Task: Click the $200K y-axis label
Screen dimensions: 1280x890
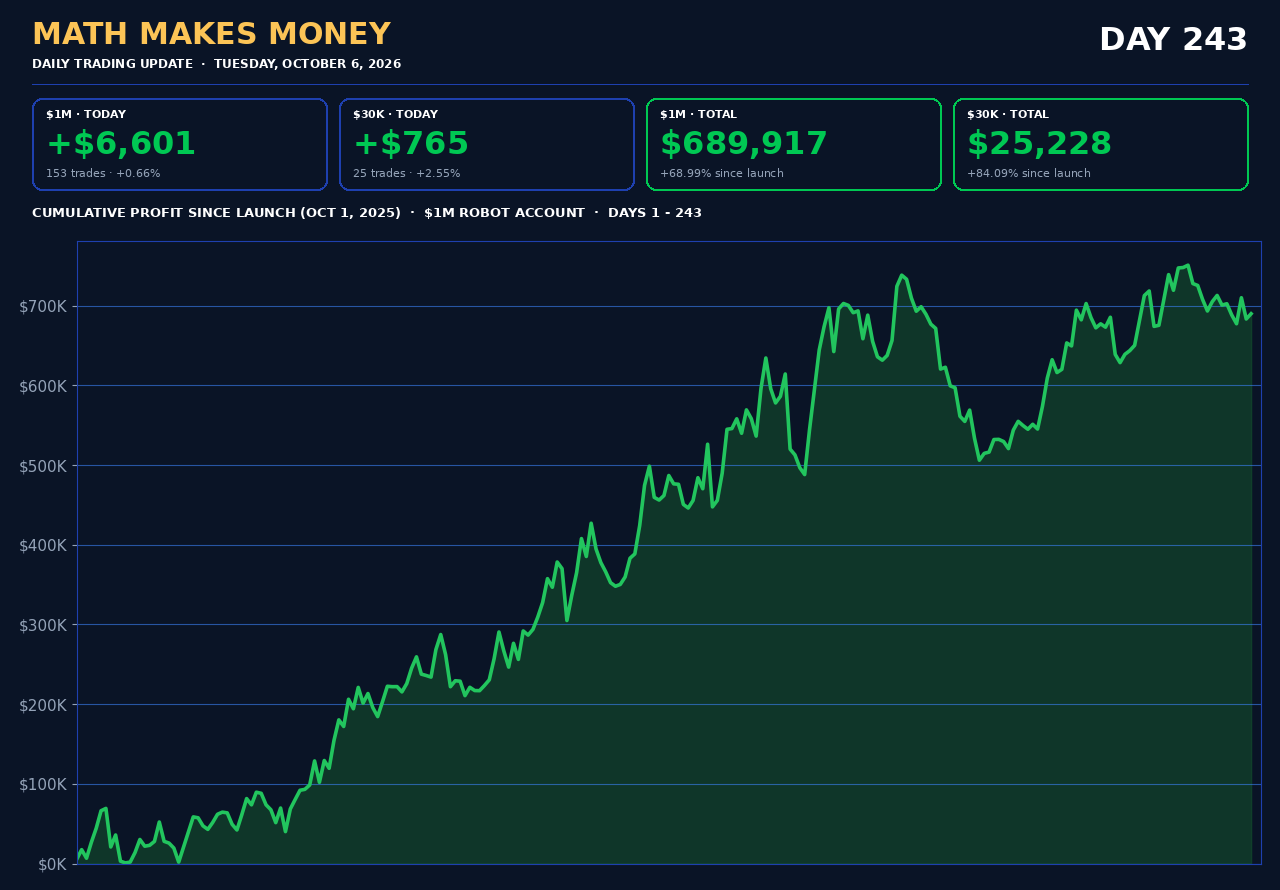Action: click(x=43, y=705)
